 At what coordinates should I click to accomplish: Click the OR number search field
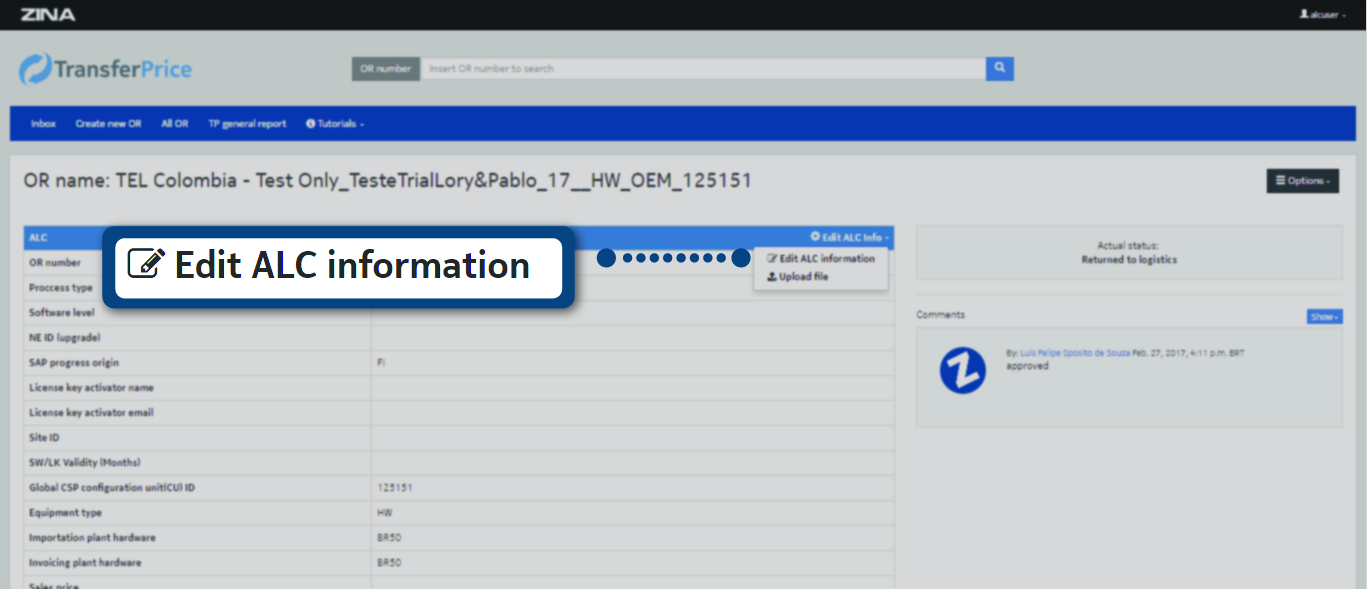click(702, 69)
